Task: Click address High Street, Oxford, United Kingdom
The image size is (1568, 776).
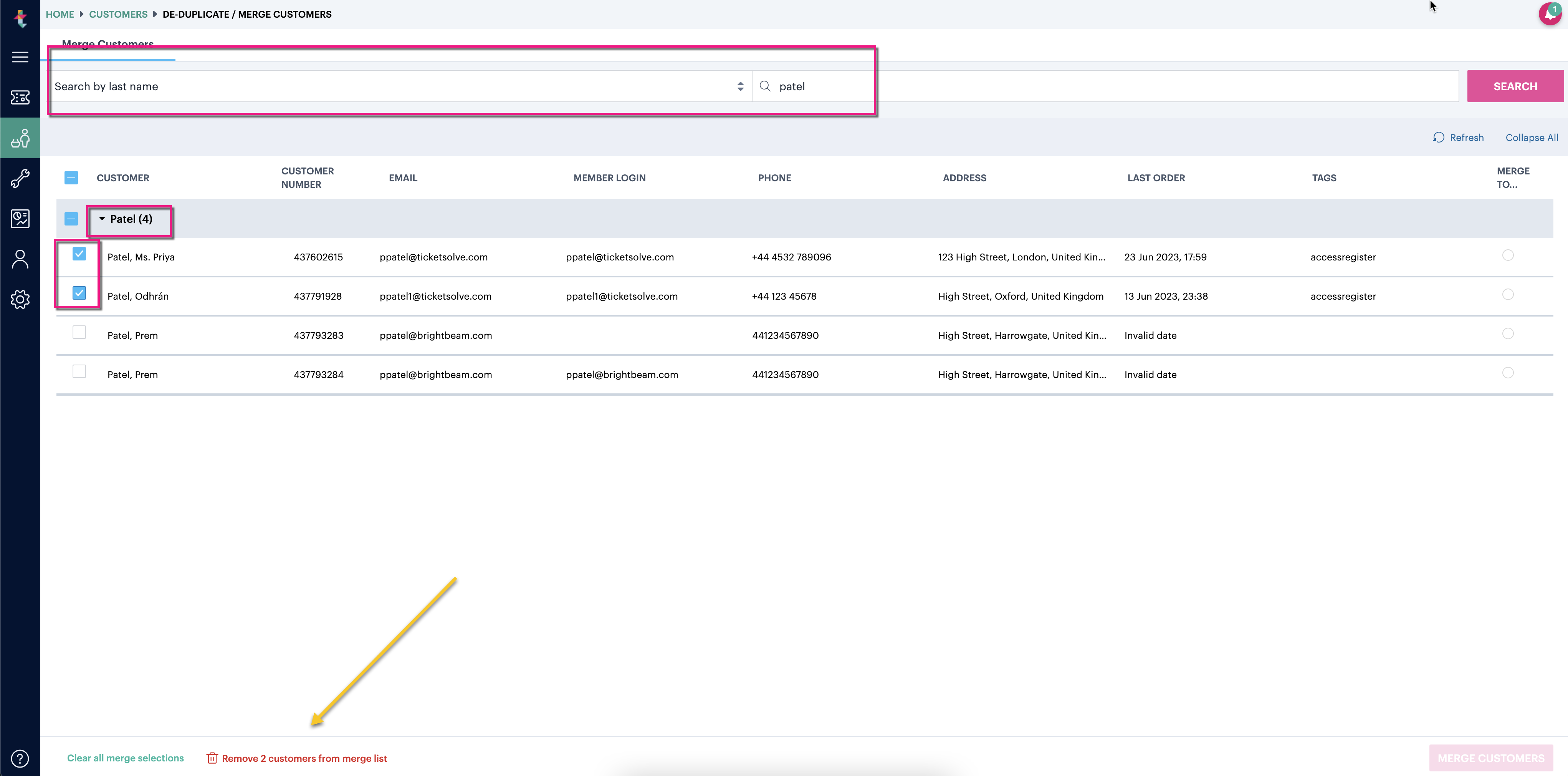Action: (x=1021, y=296)
